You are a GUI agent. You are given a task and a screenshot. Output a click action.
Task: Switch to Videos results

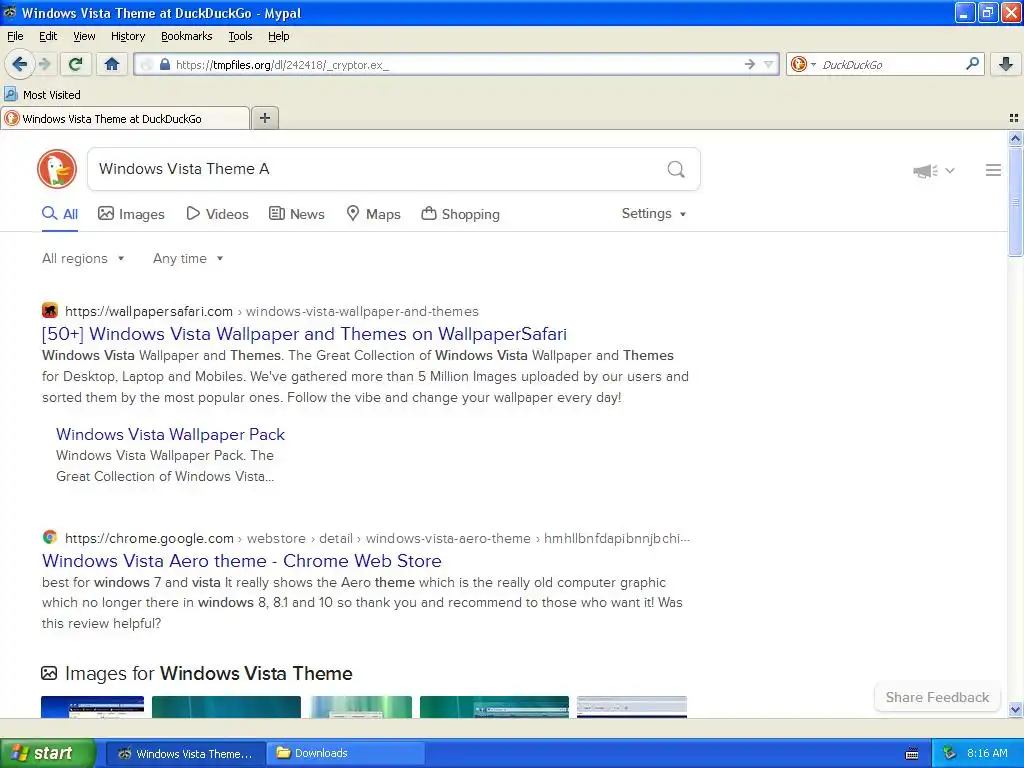(217, 214)
